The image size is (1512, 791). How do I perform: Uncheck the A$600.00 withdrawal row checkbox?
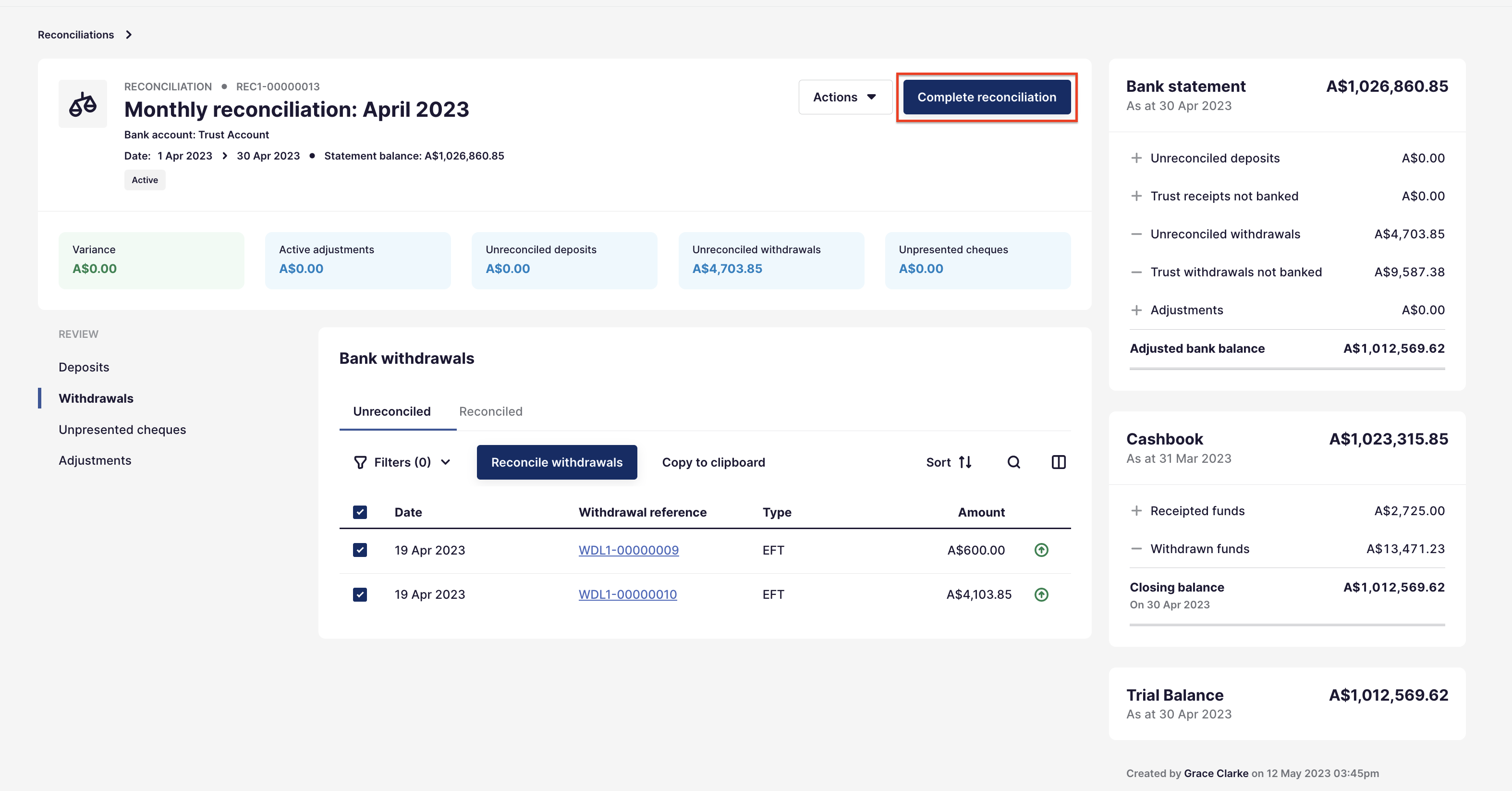(x=360, y=550)
